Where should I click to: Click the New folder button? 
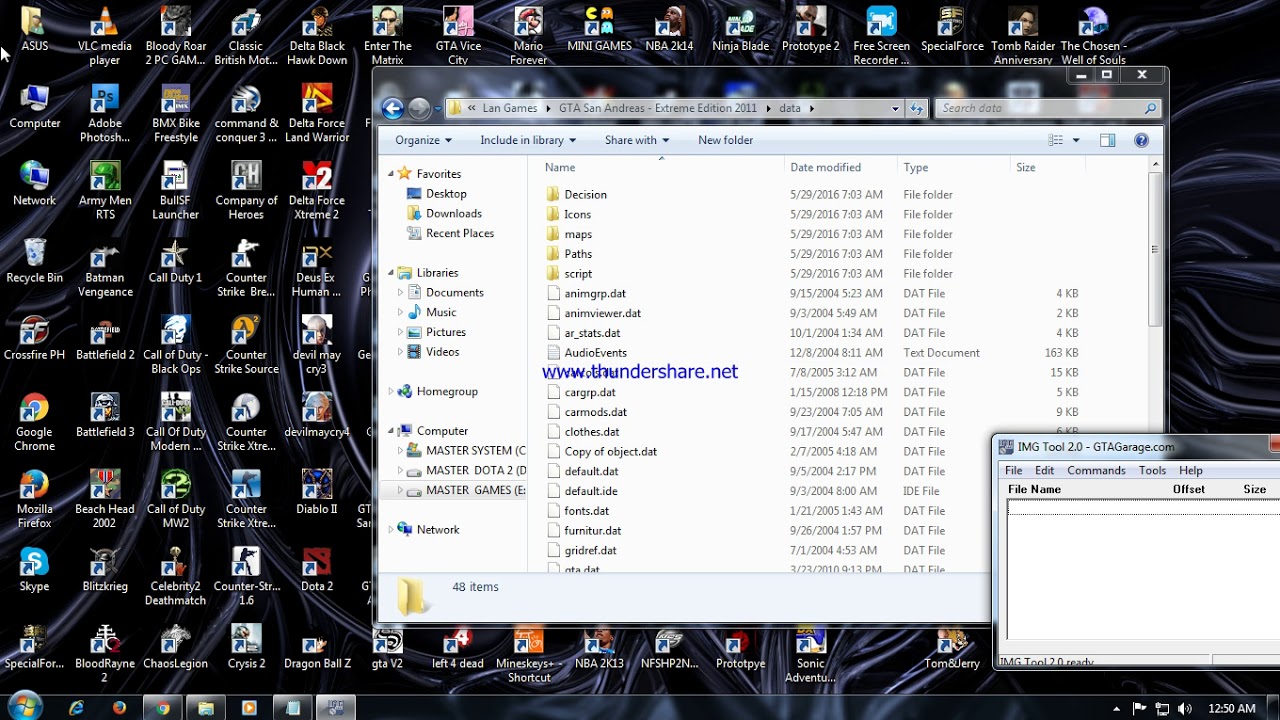725,140
